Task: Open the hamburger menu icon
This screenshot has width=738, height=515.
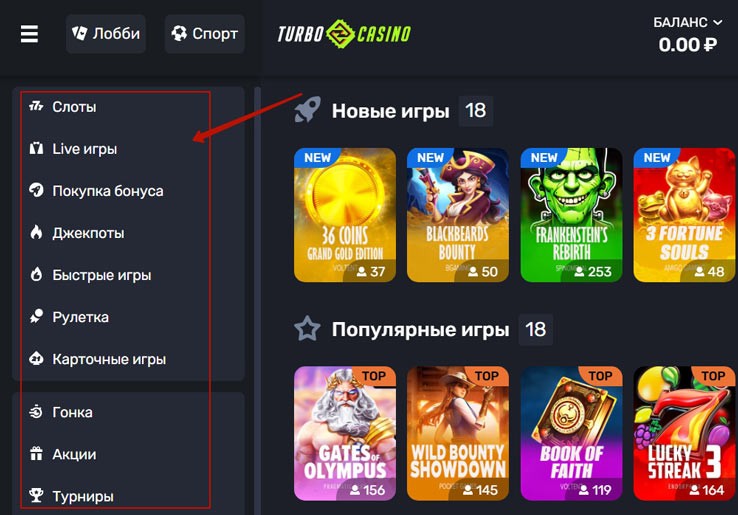Action: [x=29, y=34]
